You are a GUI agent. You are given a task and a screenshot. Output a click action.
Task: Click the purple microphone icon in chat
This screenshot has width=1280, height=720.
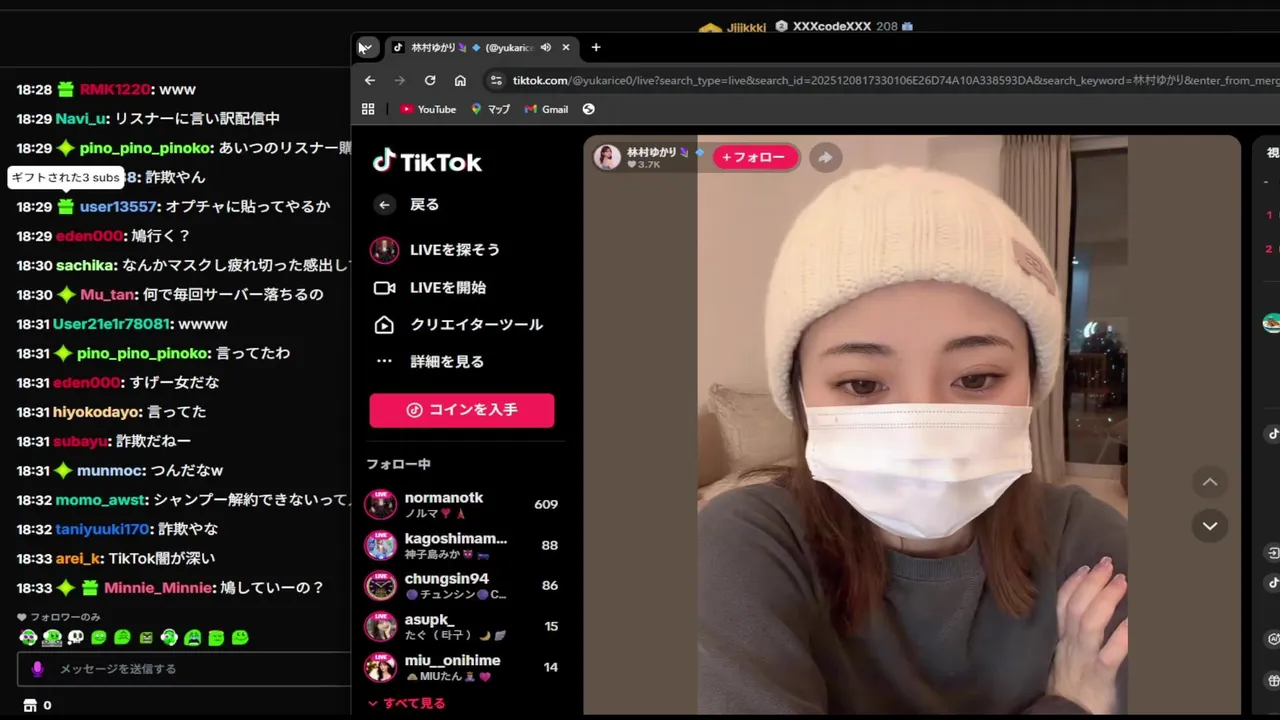pos(38,669)
